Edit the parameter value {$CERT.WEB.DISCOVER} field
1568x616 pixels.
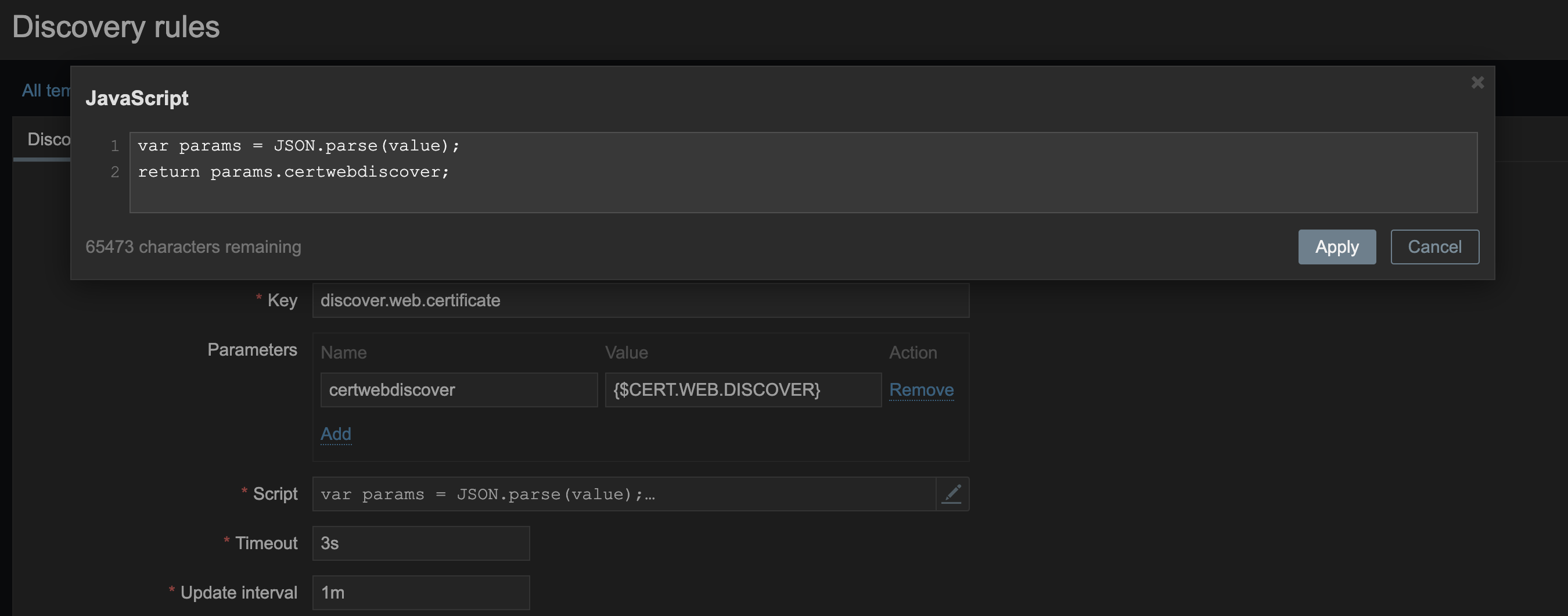coord(743,390)
